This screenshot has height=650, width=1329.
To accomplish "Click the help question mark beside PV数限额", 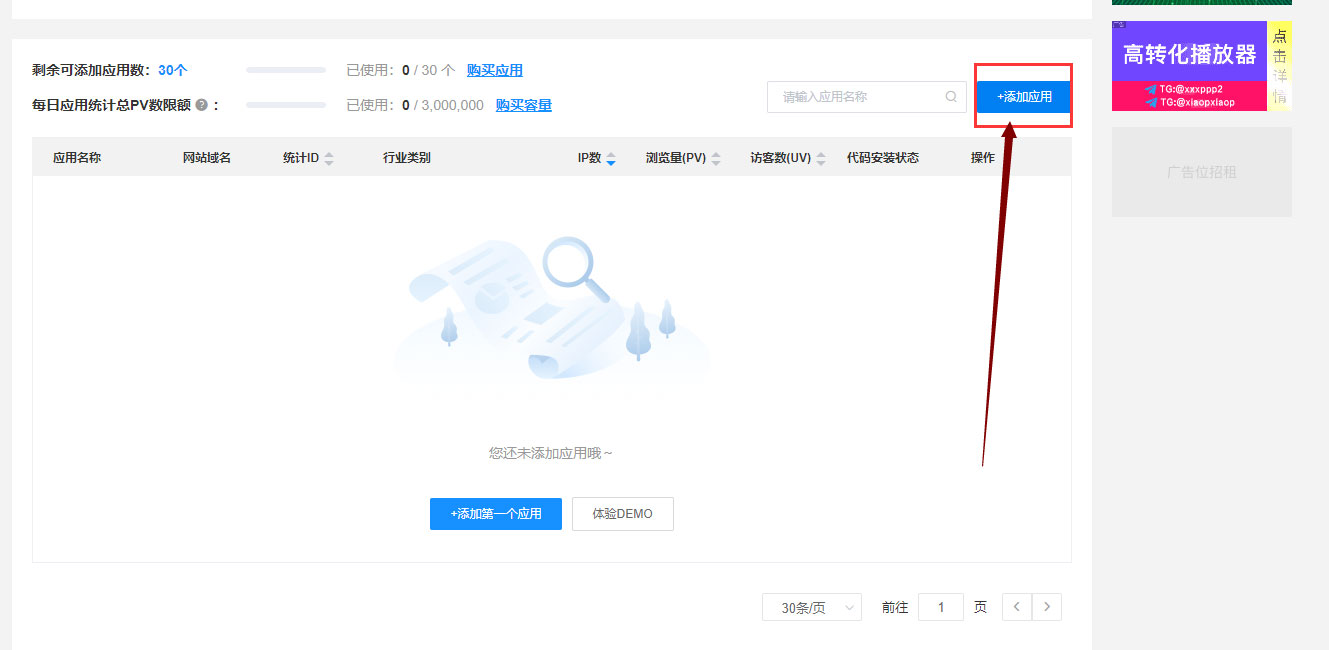I will point(202,105).
